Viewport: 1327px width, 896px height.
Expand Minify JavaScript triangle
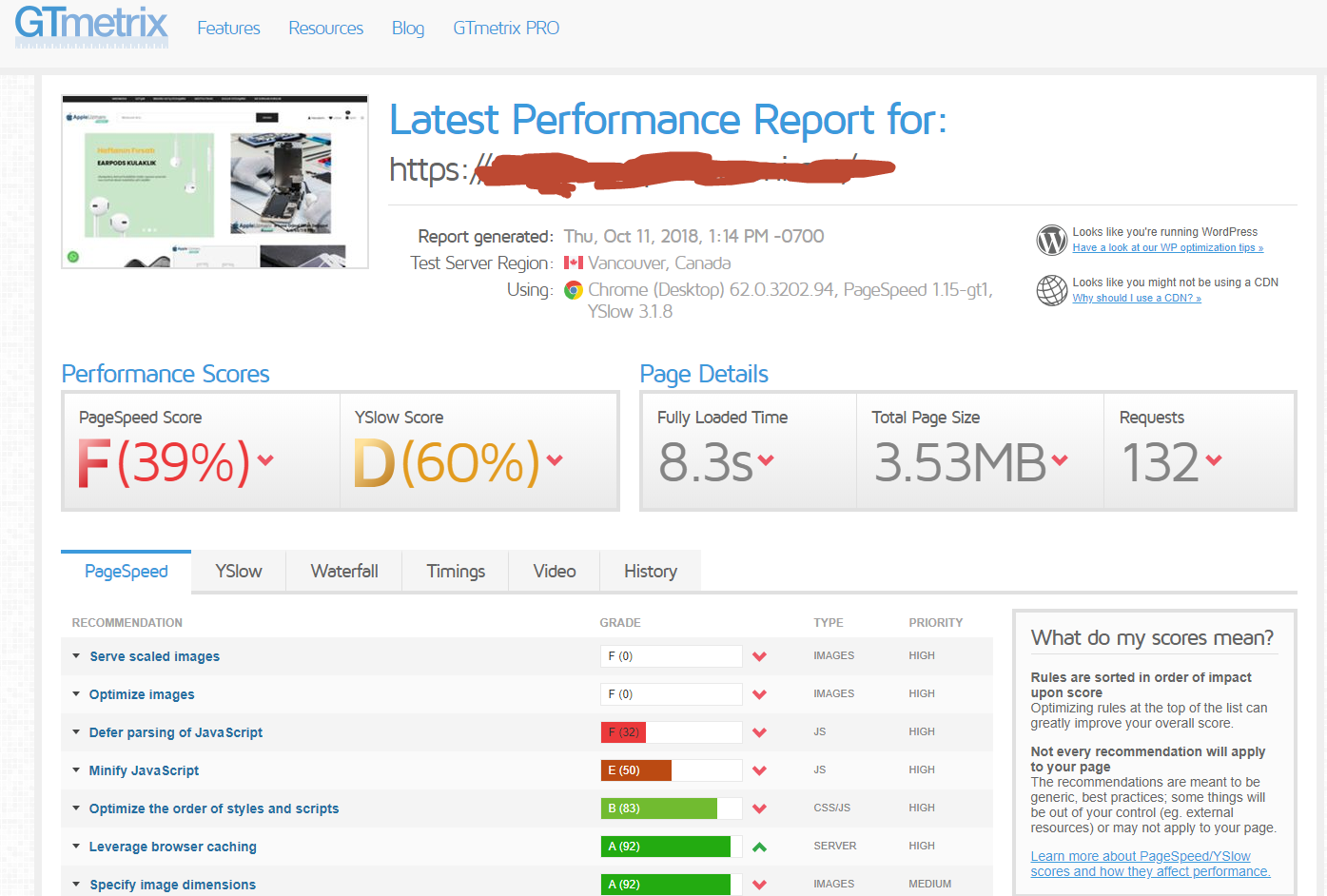coord(76,769)
